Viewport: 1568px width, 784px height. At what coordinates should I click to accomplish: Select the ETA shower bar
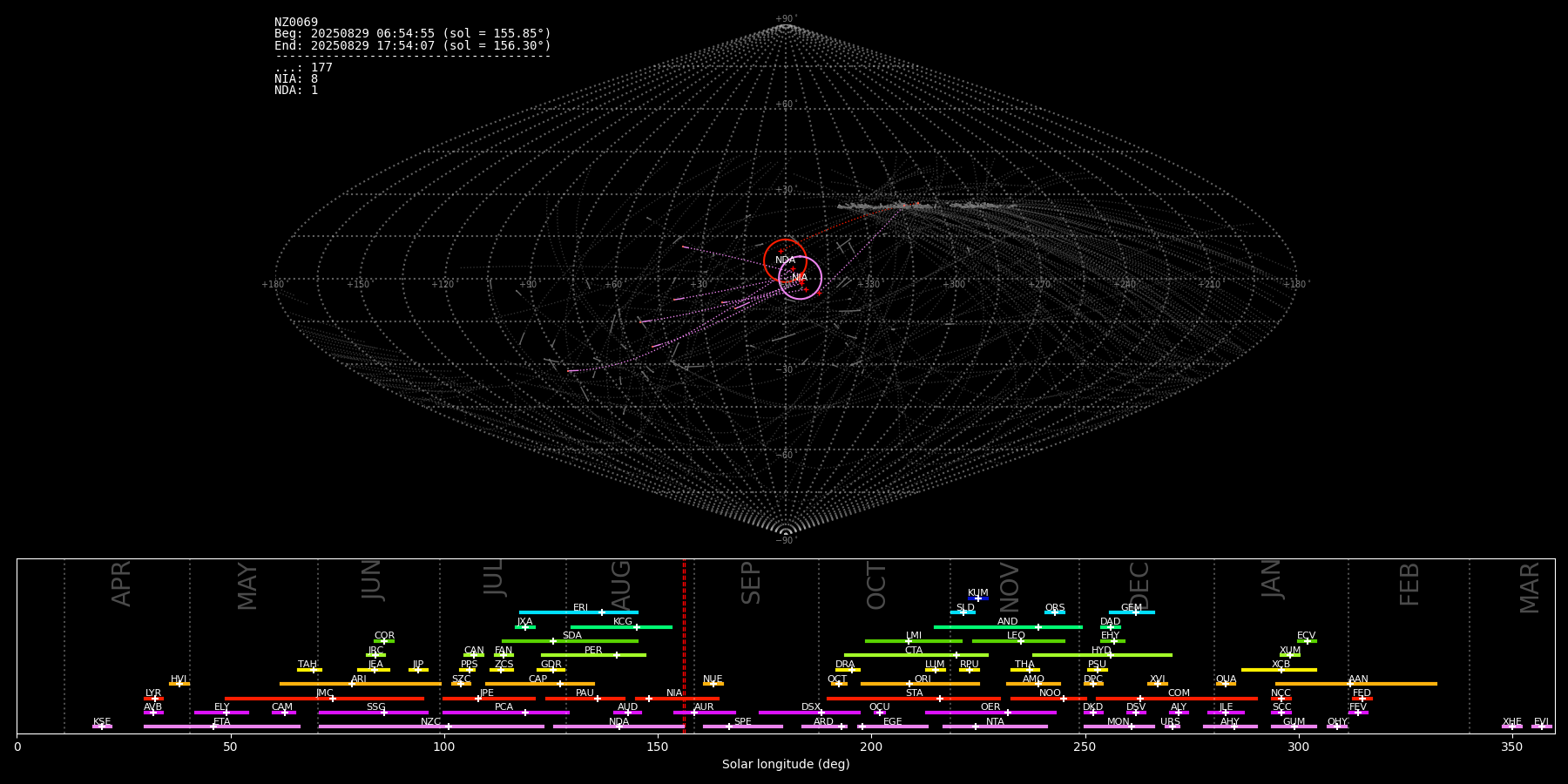(x=222, y=727)
